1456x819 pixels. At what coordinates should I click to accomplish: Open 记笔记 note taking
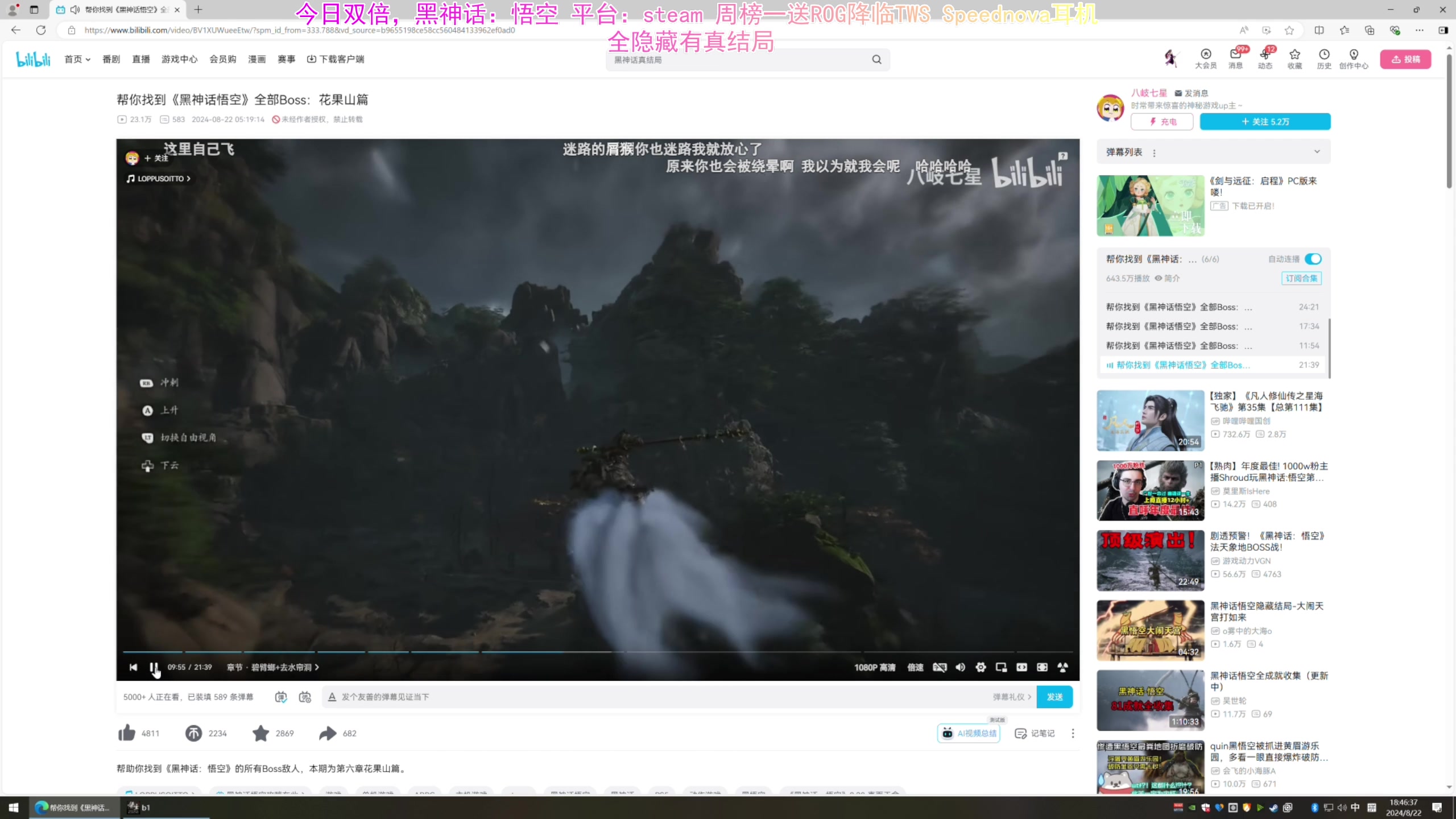[x=1035, y=733]
